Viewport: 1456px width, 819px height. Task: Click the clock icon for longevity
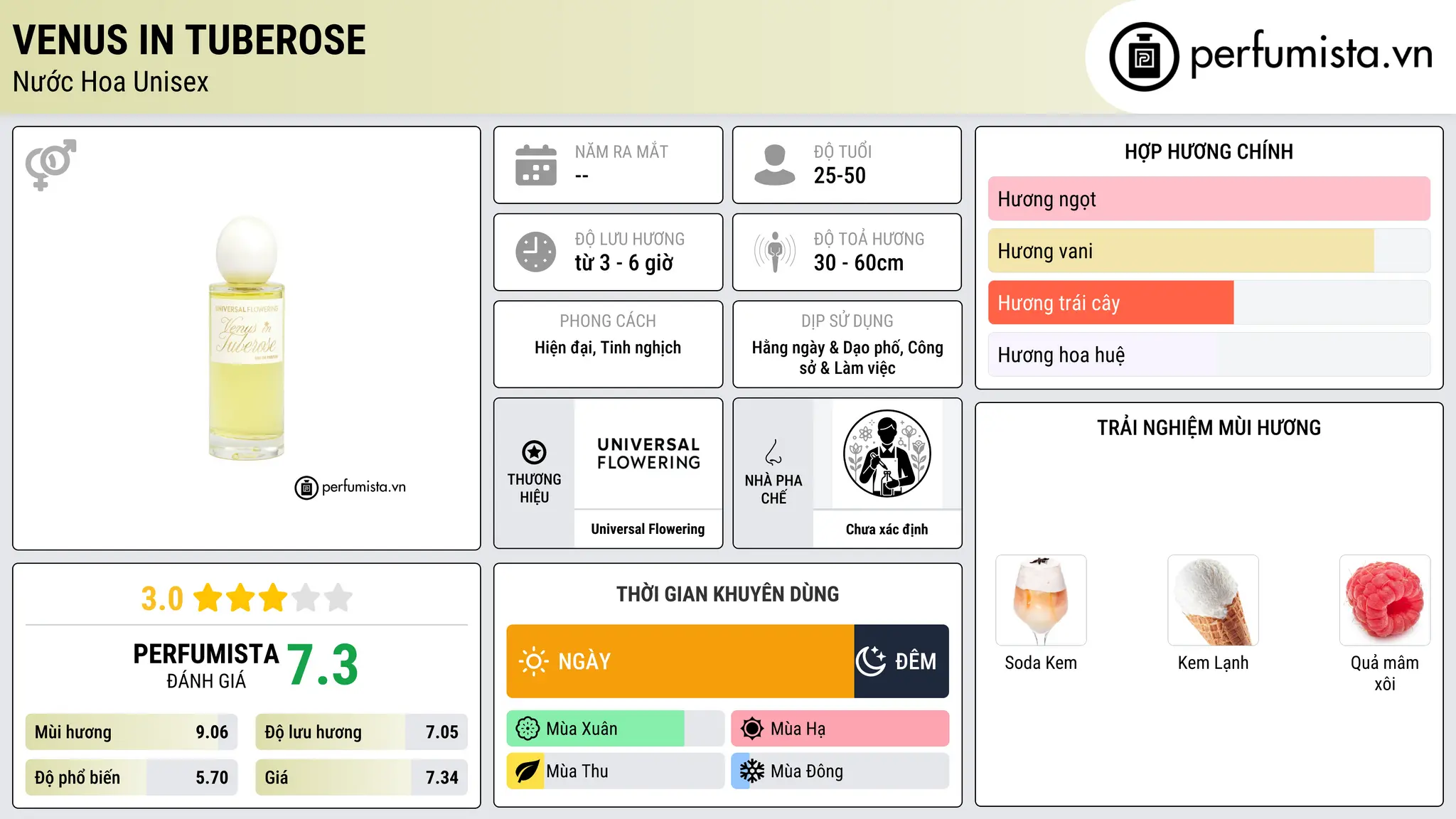536,252
